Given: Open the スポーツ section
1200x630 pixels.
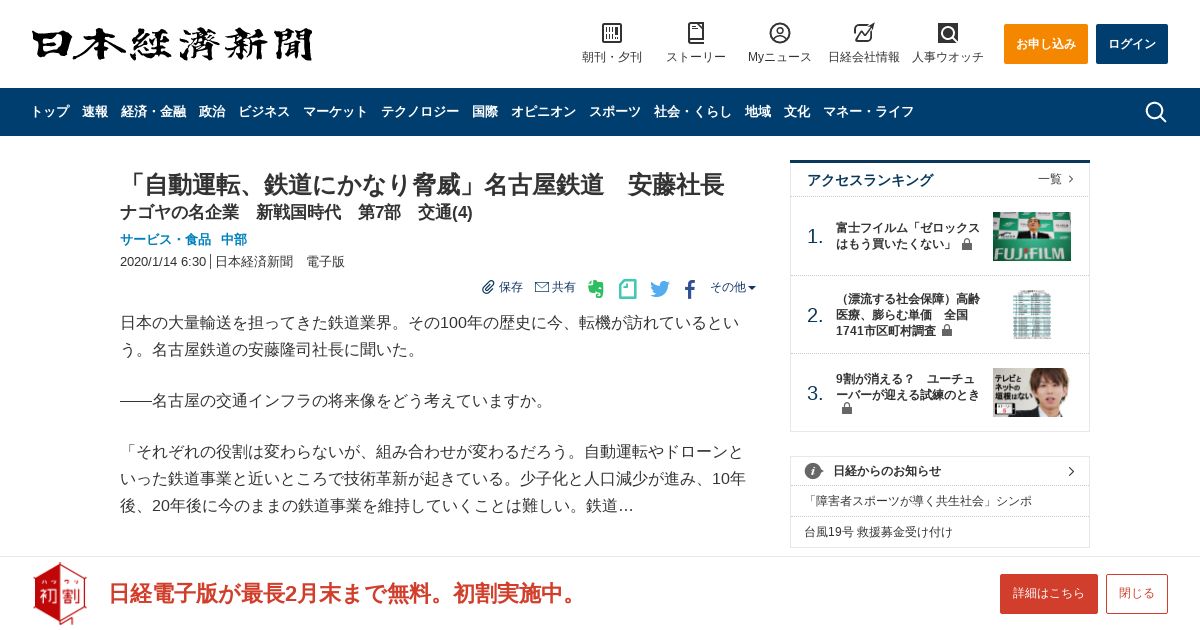Looking at the screenshot, I should [x=615, y=112].
